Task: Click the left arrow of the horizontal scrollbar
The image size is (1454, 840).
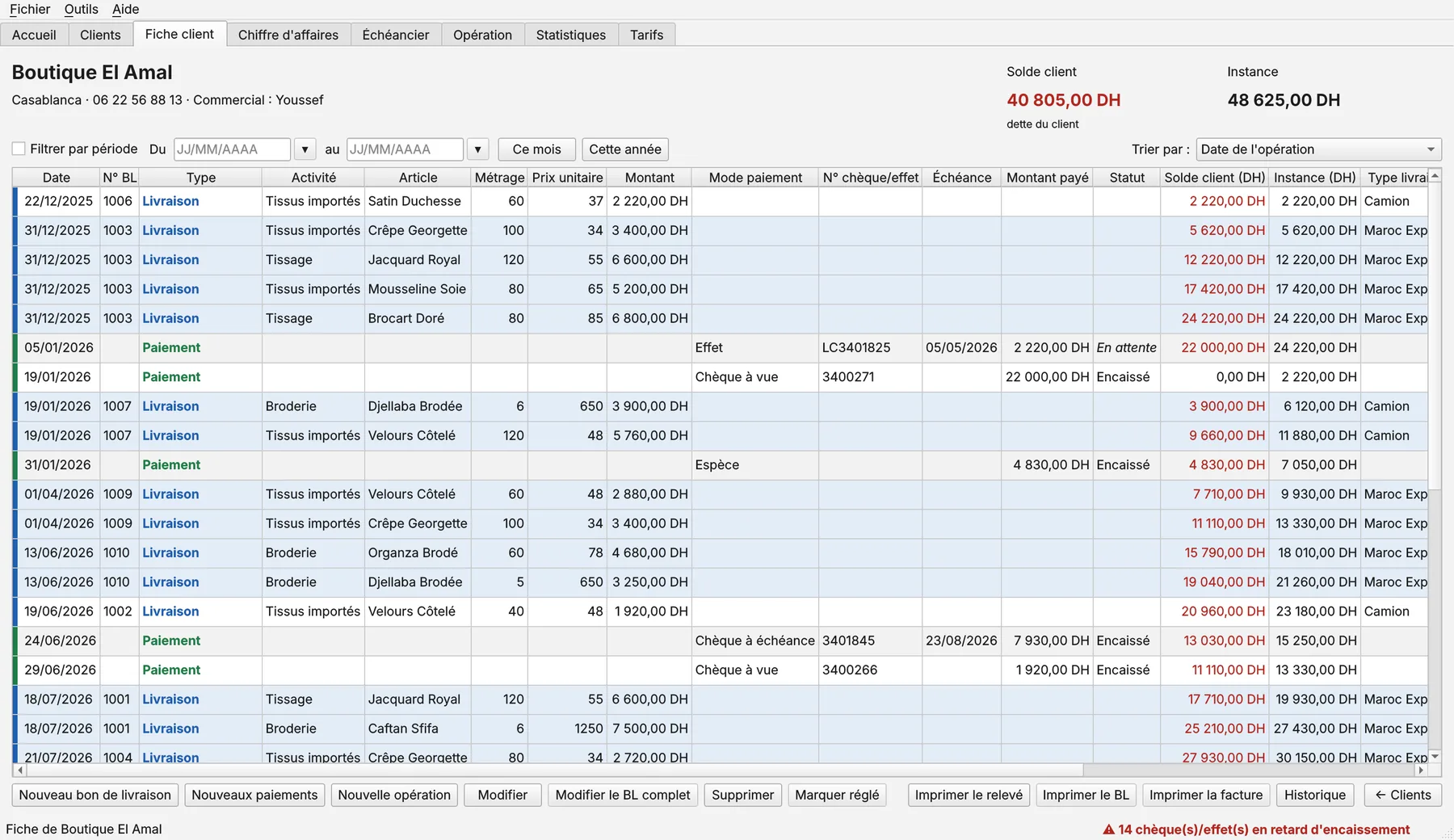Action: pyautogui.click(x=19, y=771)
